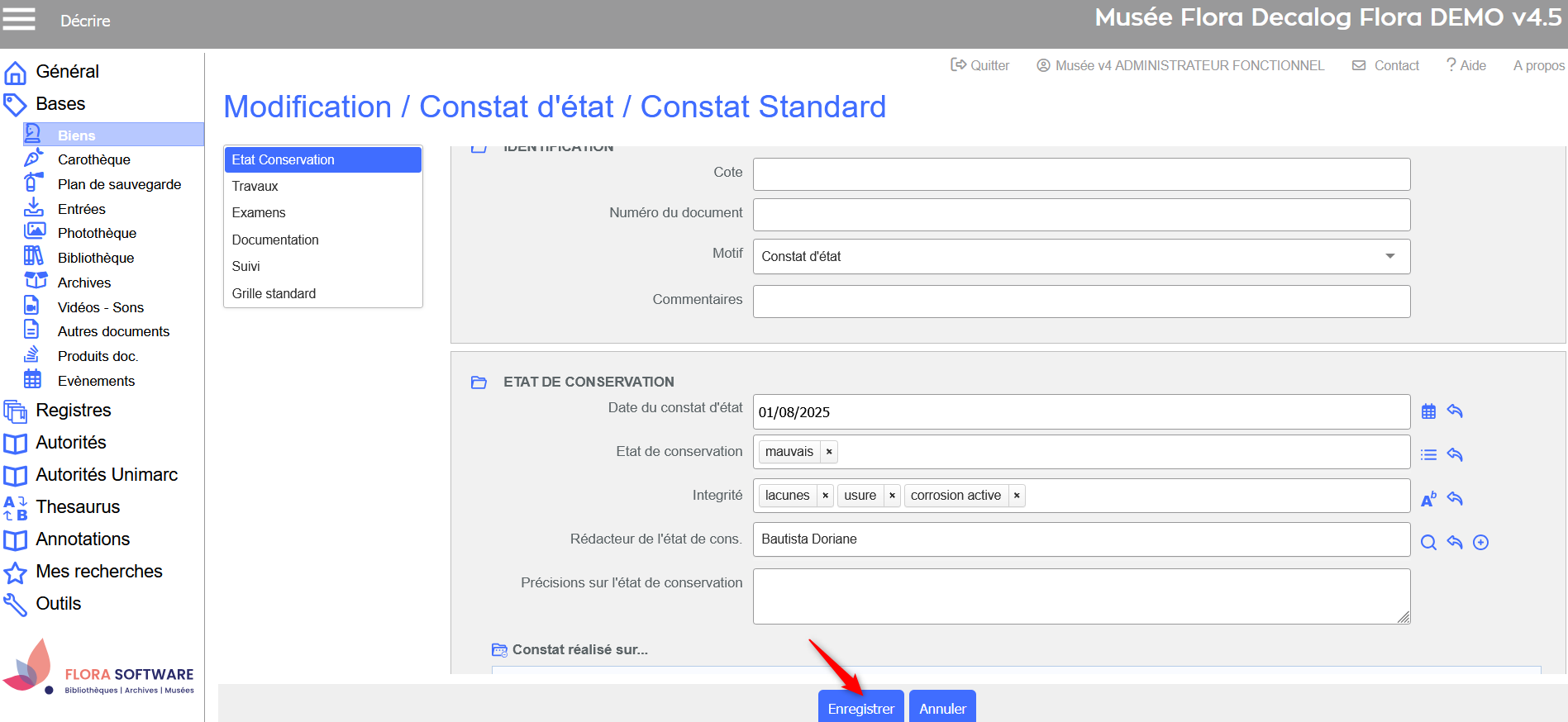Open calendar picker for Date du constat
Image resolution: width=1568 pixels, height=722 pixels.
1428,411
